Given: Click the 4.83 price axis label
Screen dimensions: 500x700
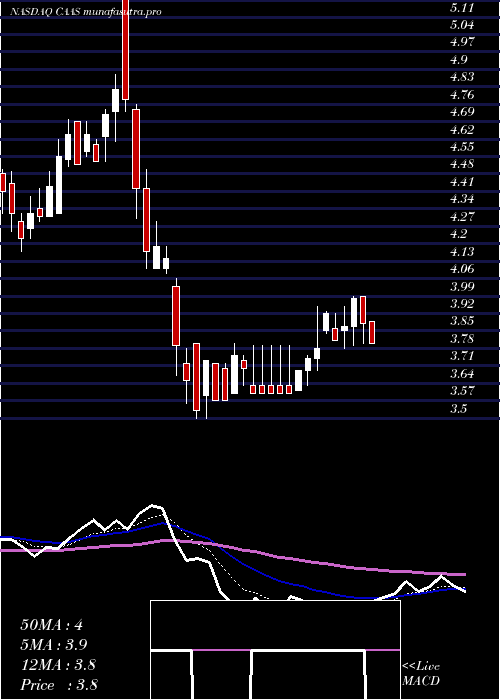Looking at the screenshot, I should (x=462, y=77).
